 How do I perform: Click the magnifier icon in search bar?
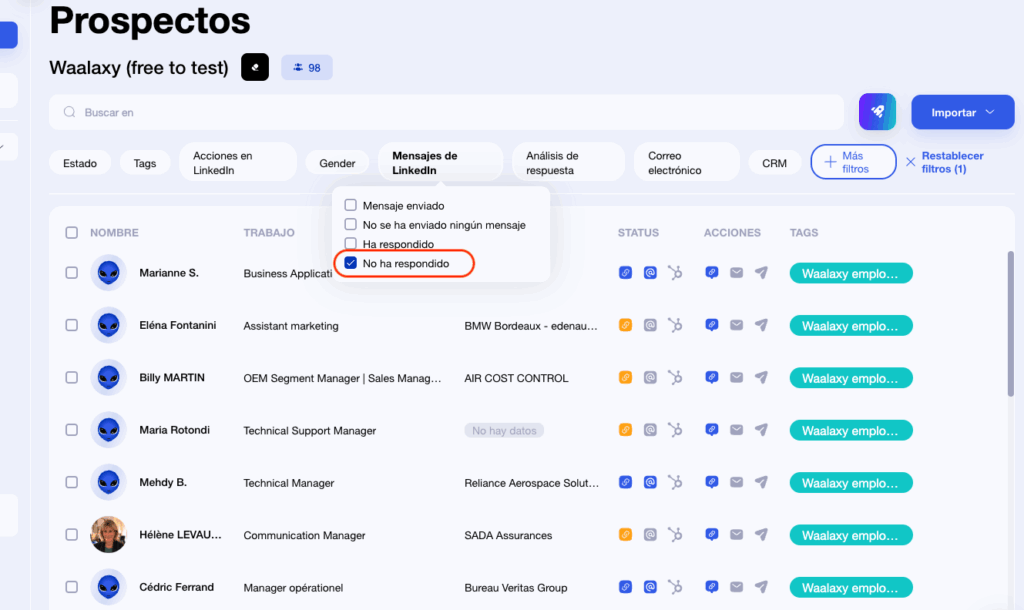[x=69, y=112]
